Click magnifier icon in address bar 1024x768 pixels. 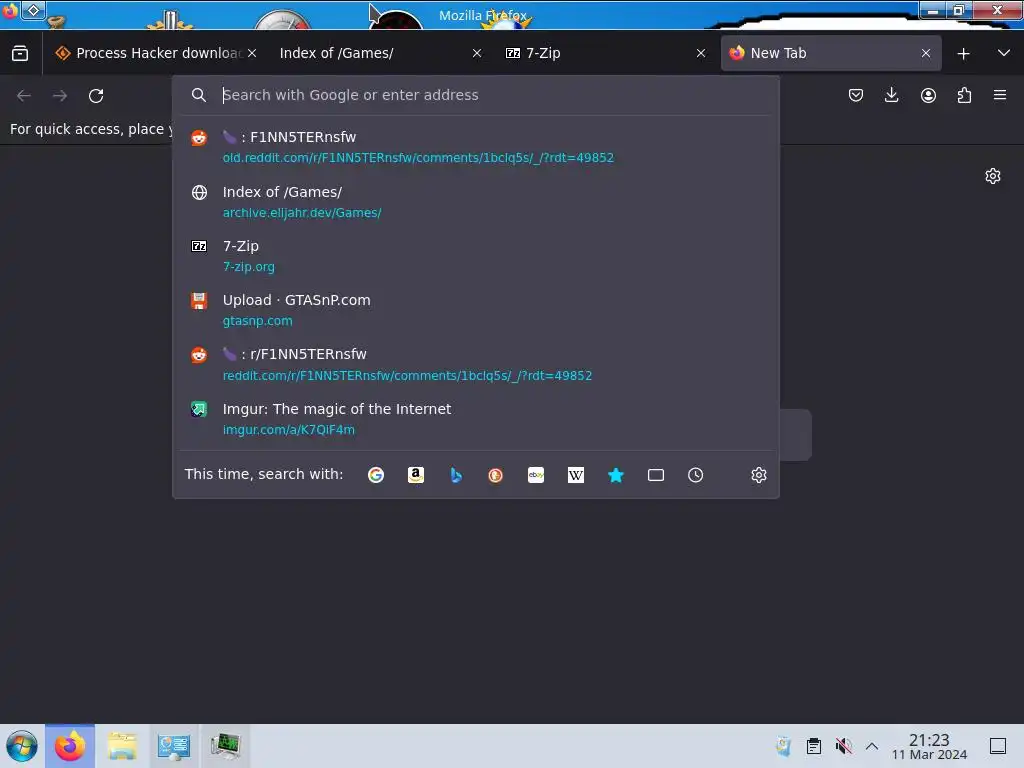[199, 95]
